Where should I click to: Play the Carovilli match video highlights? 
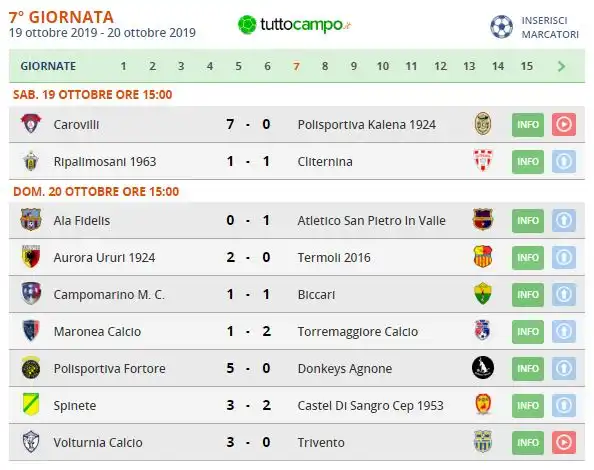(564, 124)
